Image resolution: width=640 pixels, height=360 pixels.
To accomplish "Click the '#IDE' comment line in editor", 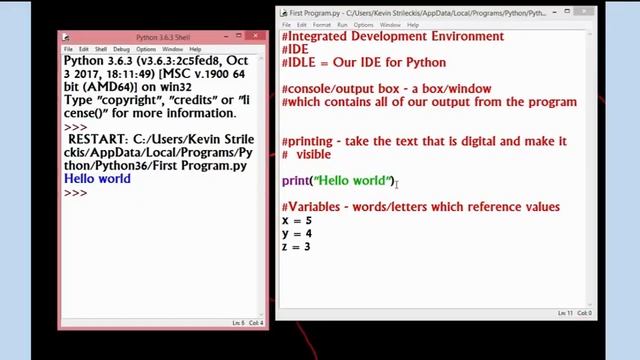I will click(x=295, y=49).
